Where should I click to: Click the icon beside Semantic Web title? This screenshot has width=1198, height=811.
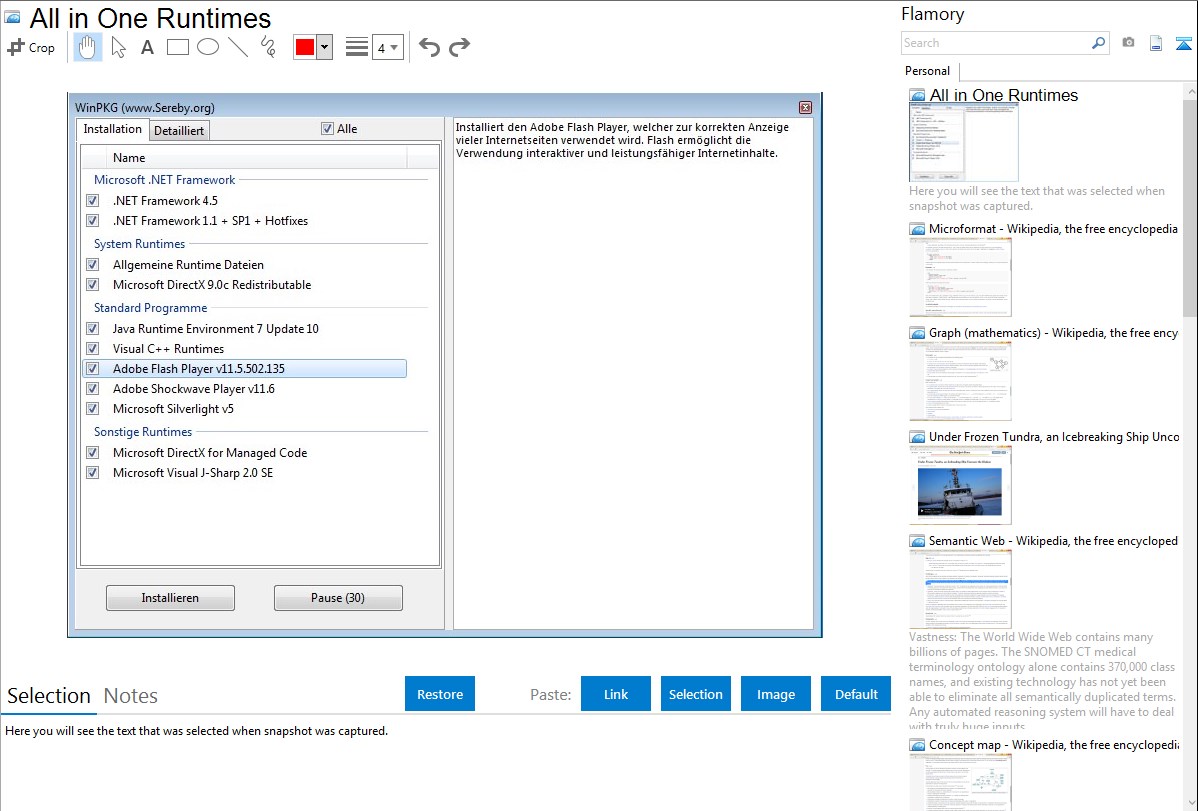click(x=917, y=541)
